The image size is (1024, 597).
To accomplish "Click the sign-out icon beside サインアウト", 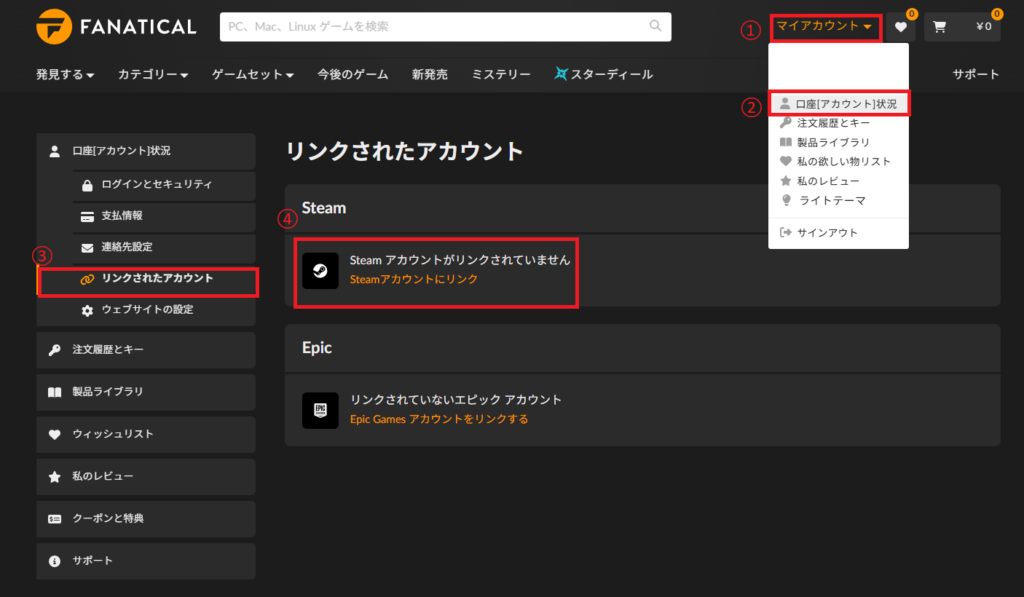I will click(x=786, y=233).
